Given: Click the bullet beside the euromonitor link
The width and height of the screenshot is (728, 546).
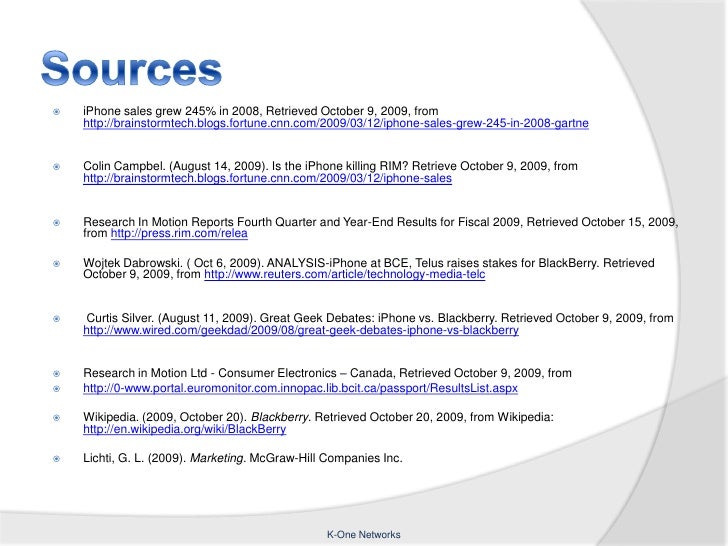Looking at the screenshot, I should pos(57,389).
